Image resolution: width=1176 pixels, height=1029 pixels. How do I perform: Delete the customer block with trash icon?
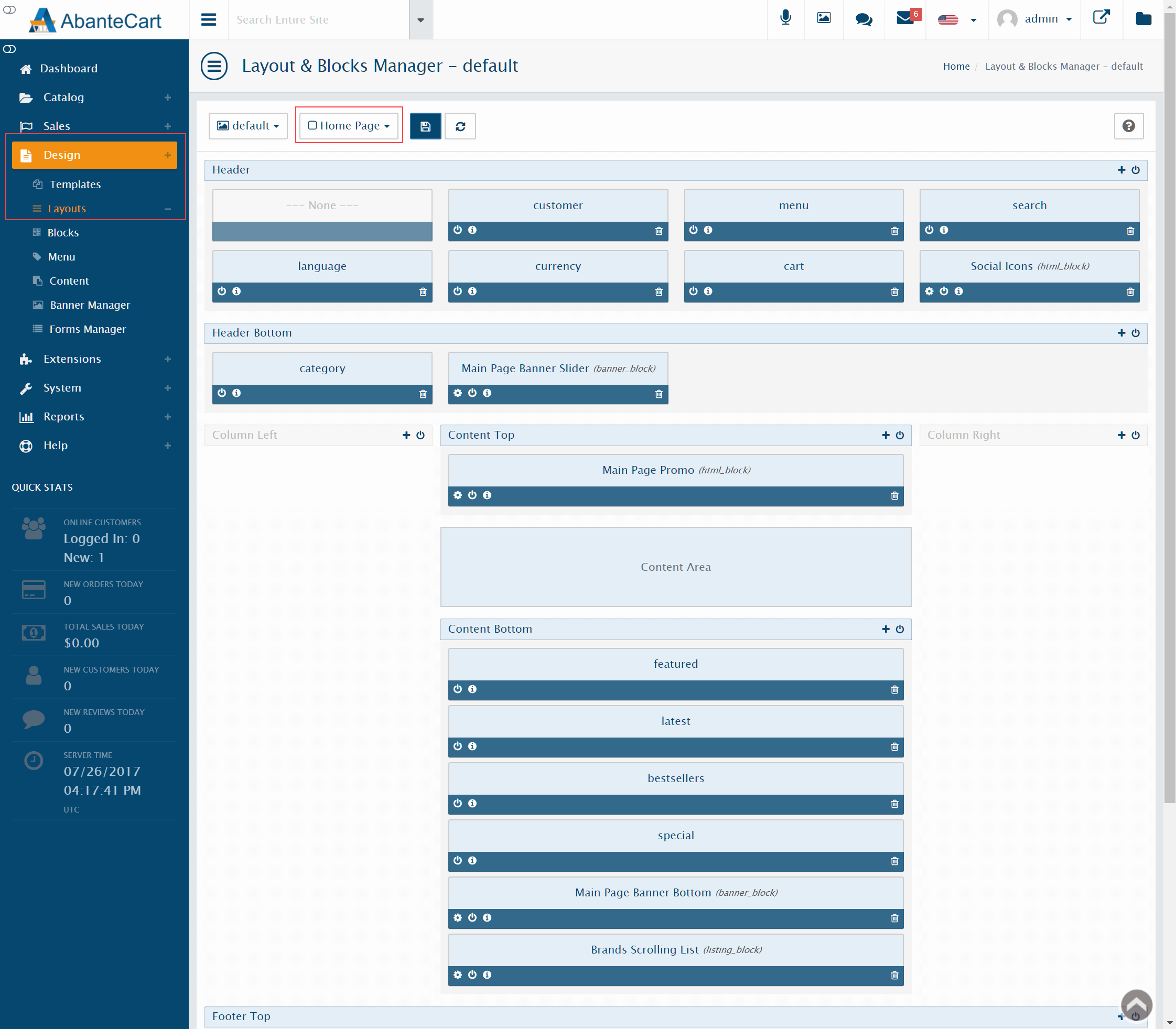(x=659, y=231)
